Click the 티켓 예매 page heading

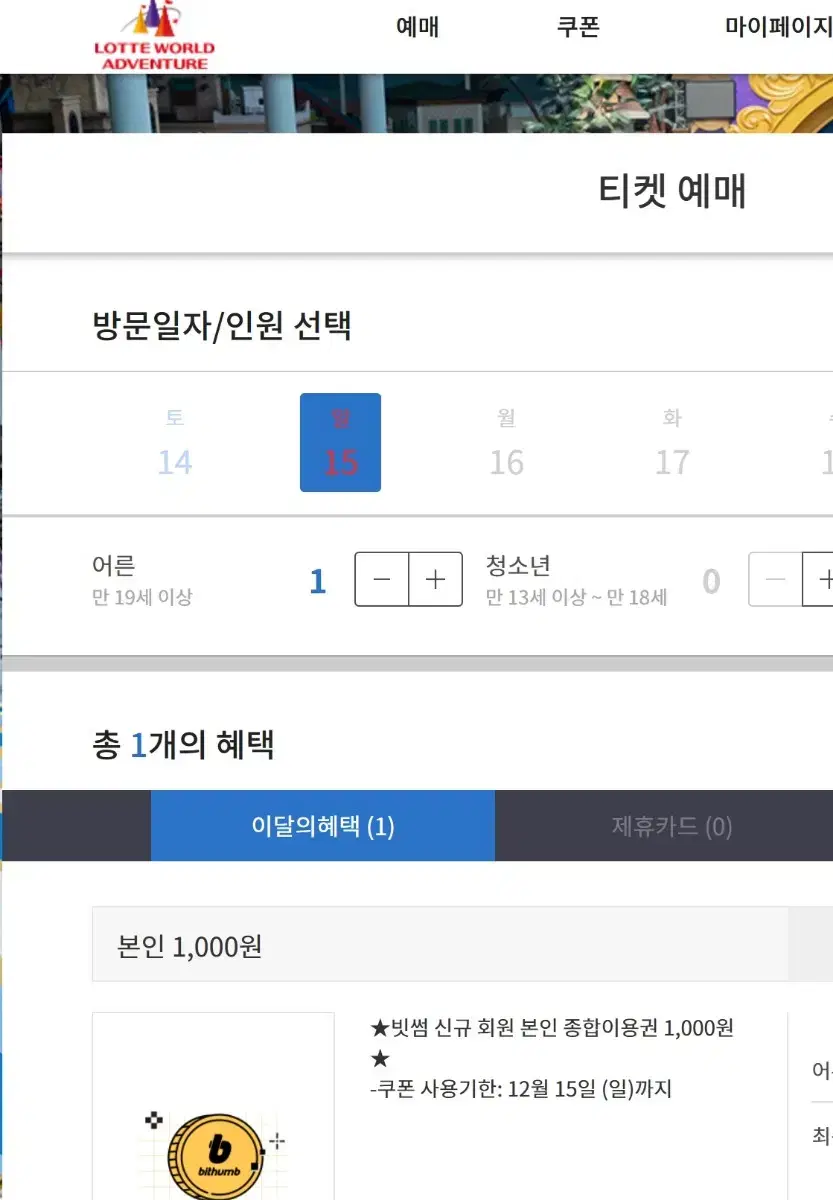[x=672, y=190]
